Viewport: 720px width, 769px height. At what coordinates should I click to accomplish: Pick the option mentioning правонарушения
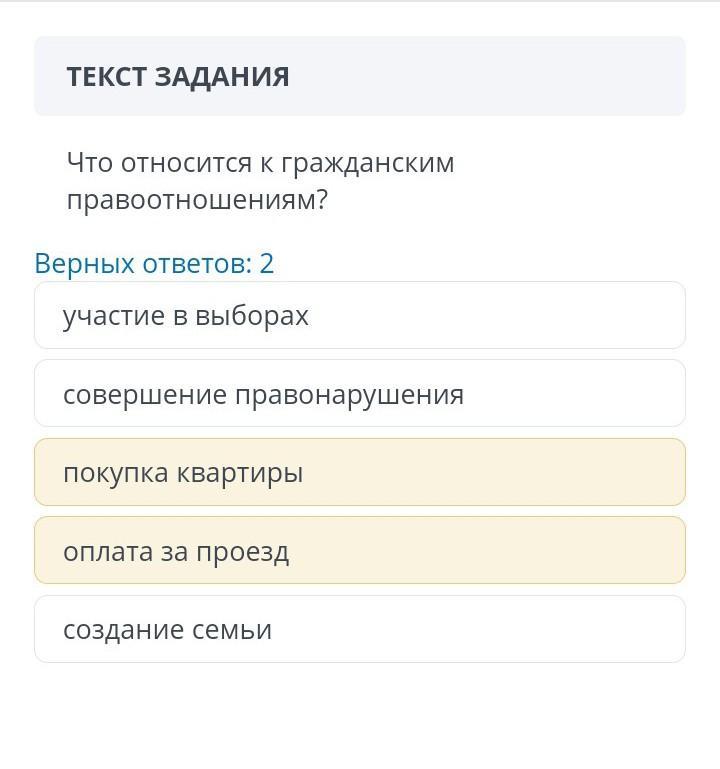tap(359, 394)
